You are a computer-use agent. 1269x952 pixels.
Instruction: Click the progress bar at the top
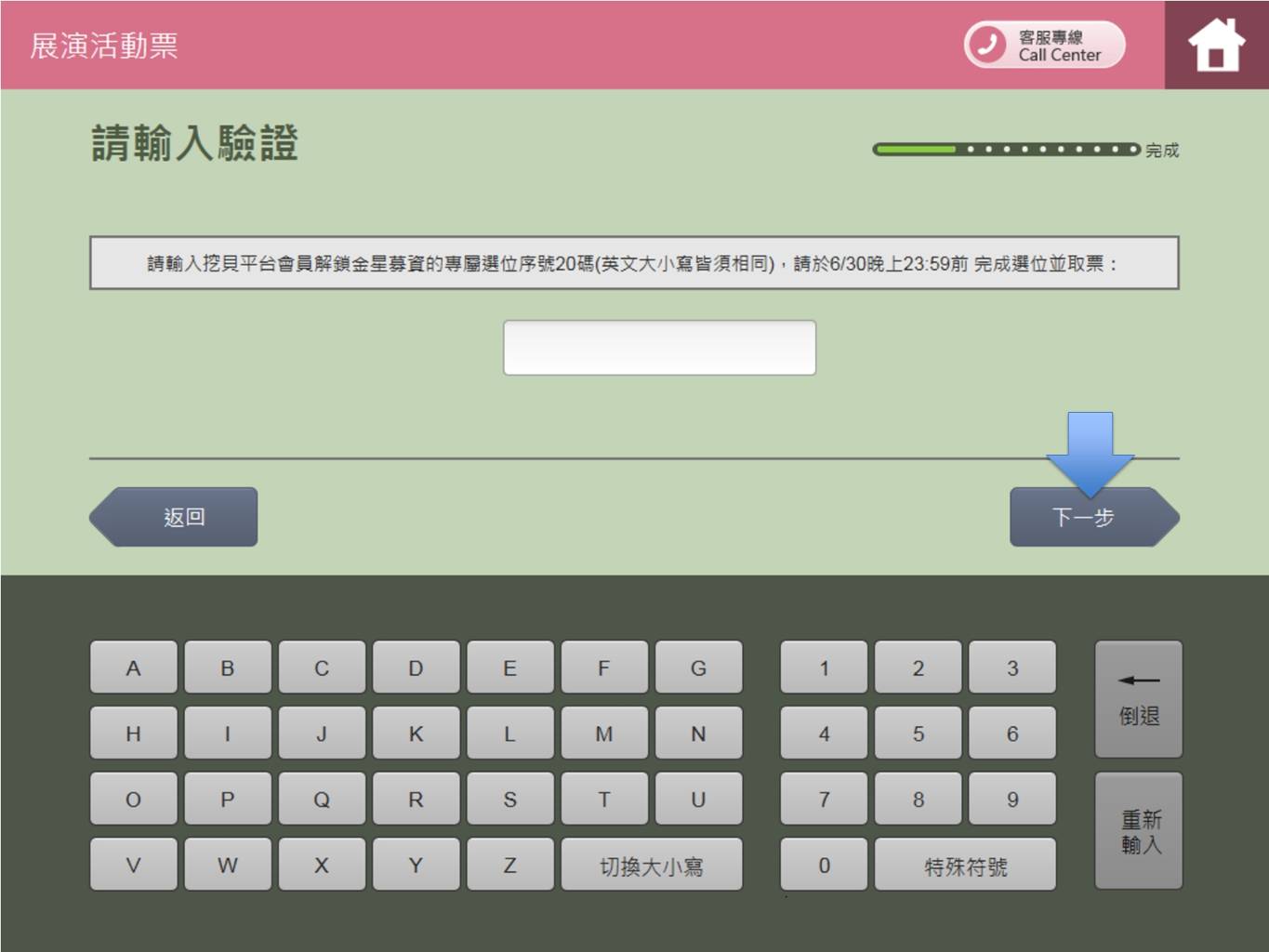(1006, 149)
